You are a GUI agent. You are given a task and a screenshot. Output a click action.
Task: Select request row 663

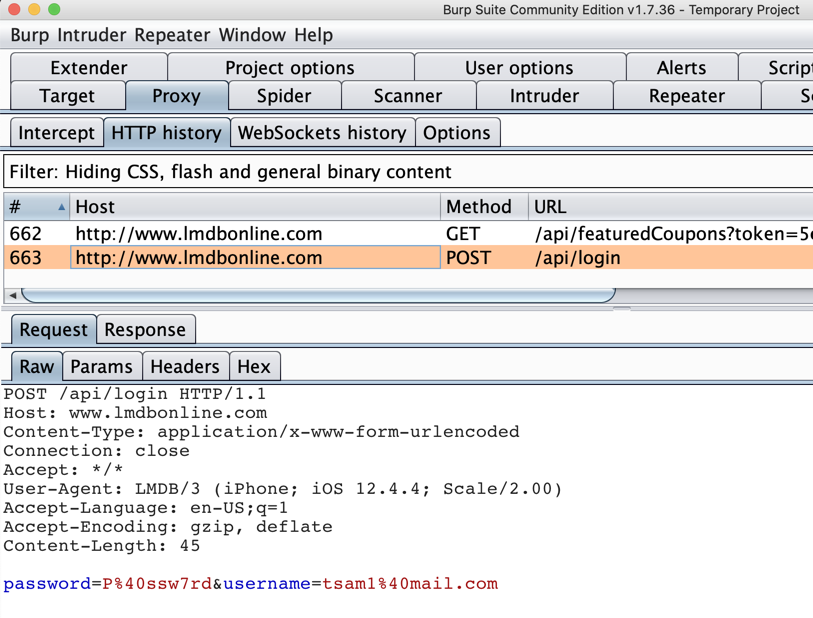pyautogui.click(x=408, y=258)
